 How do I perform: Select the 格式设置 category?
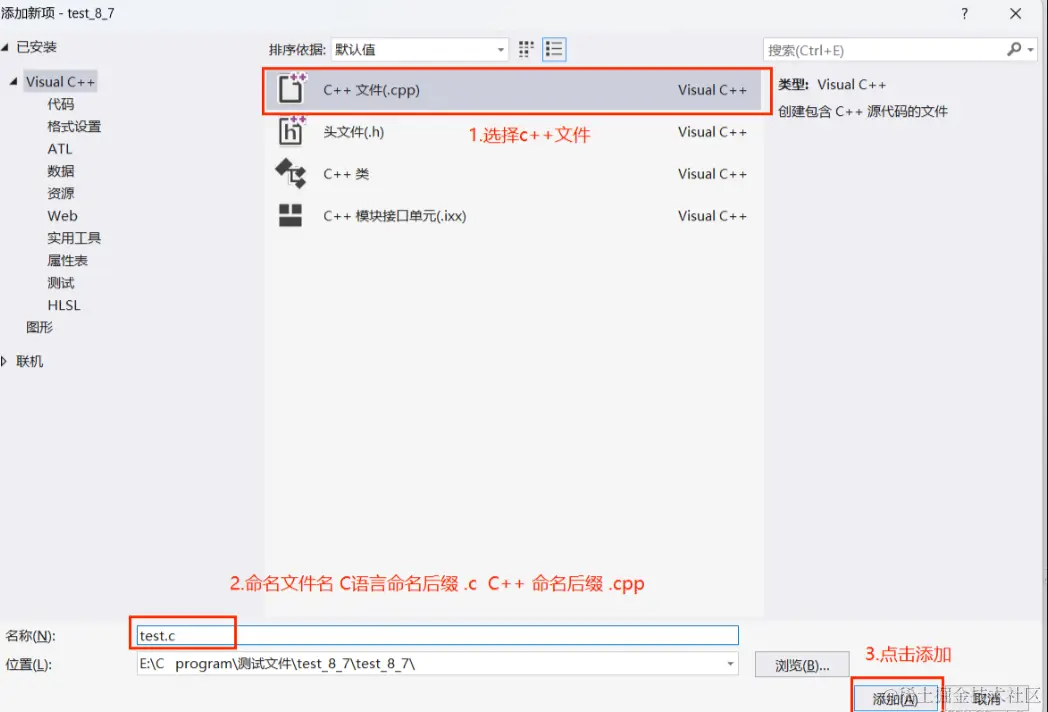click(x=74, y=126)
